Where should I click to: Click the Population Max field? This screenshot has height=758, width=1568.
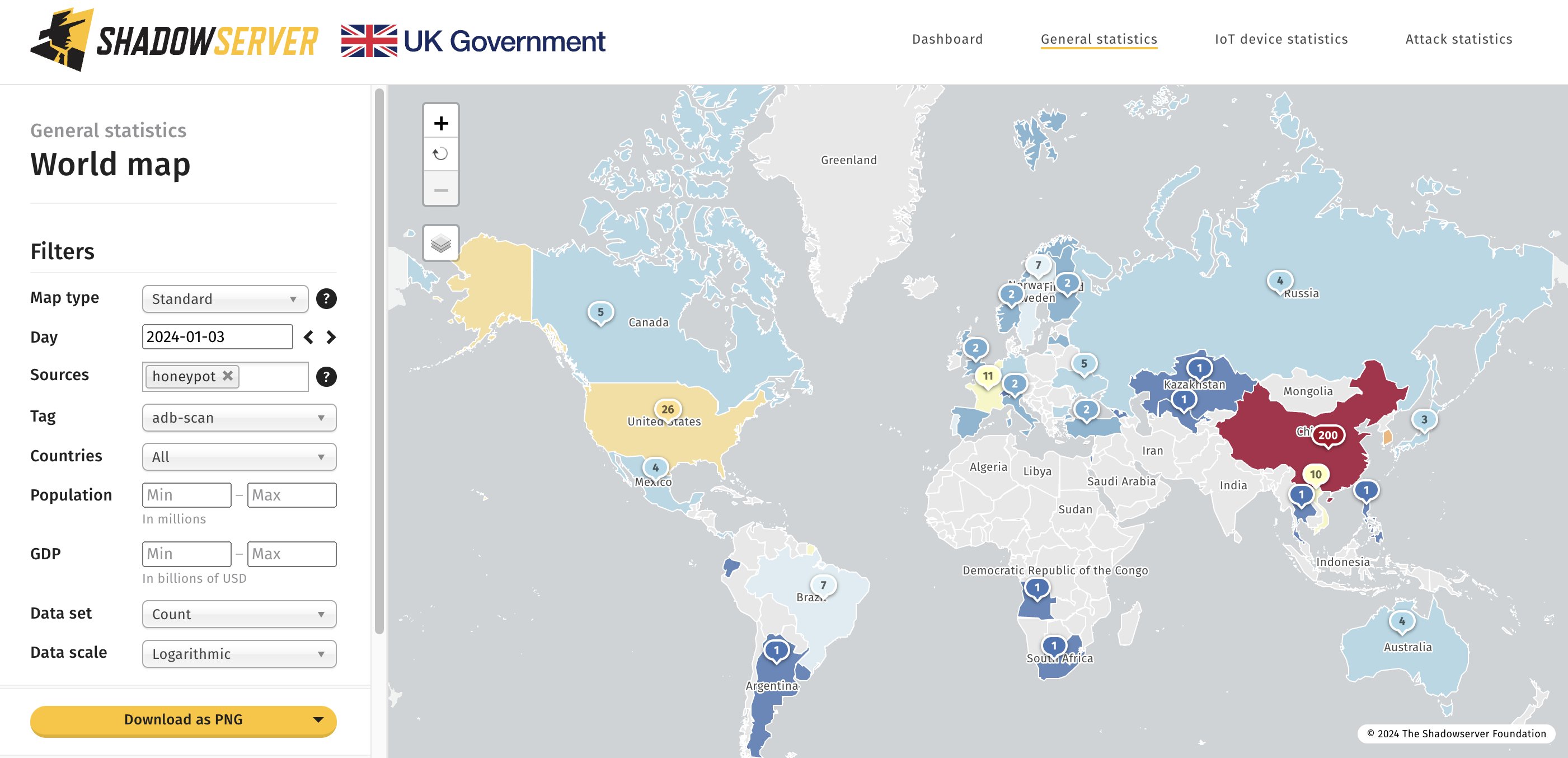(x=292, y=495)
